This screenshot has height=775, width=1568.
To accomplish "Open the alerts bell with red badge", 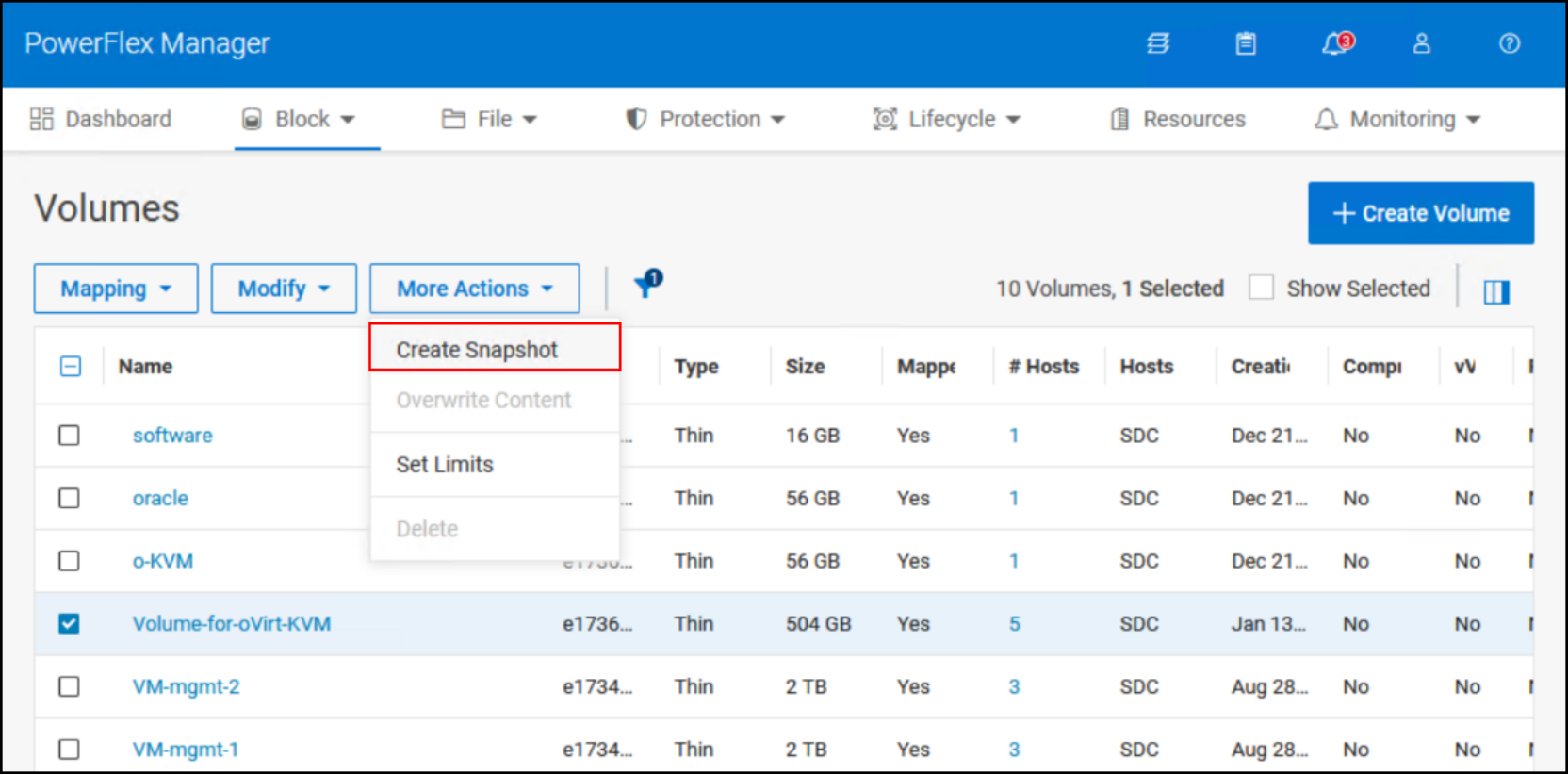I will 1337,43.
